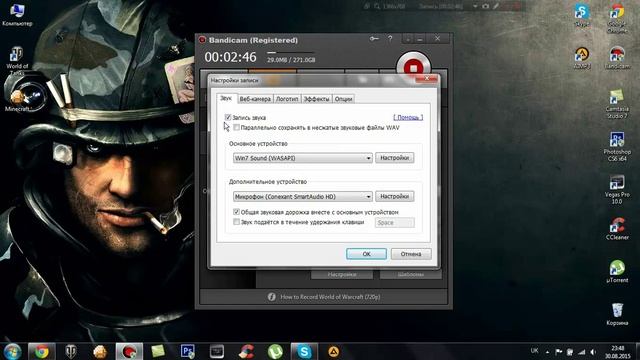Open the Skype desktop shortcut
Screen dimensions: 640x360
pyautogui.click(x=582, y=15)
